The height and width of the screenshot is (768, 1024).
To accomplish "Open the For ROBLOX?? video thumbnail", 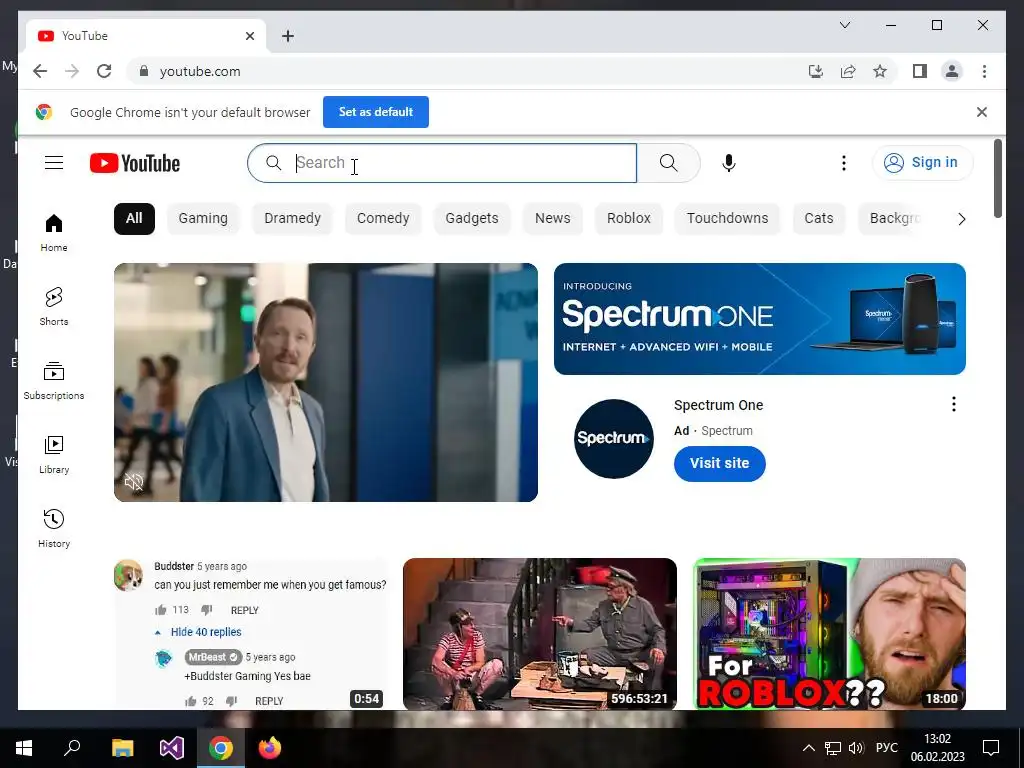I will tap(829, 633).
